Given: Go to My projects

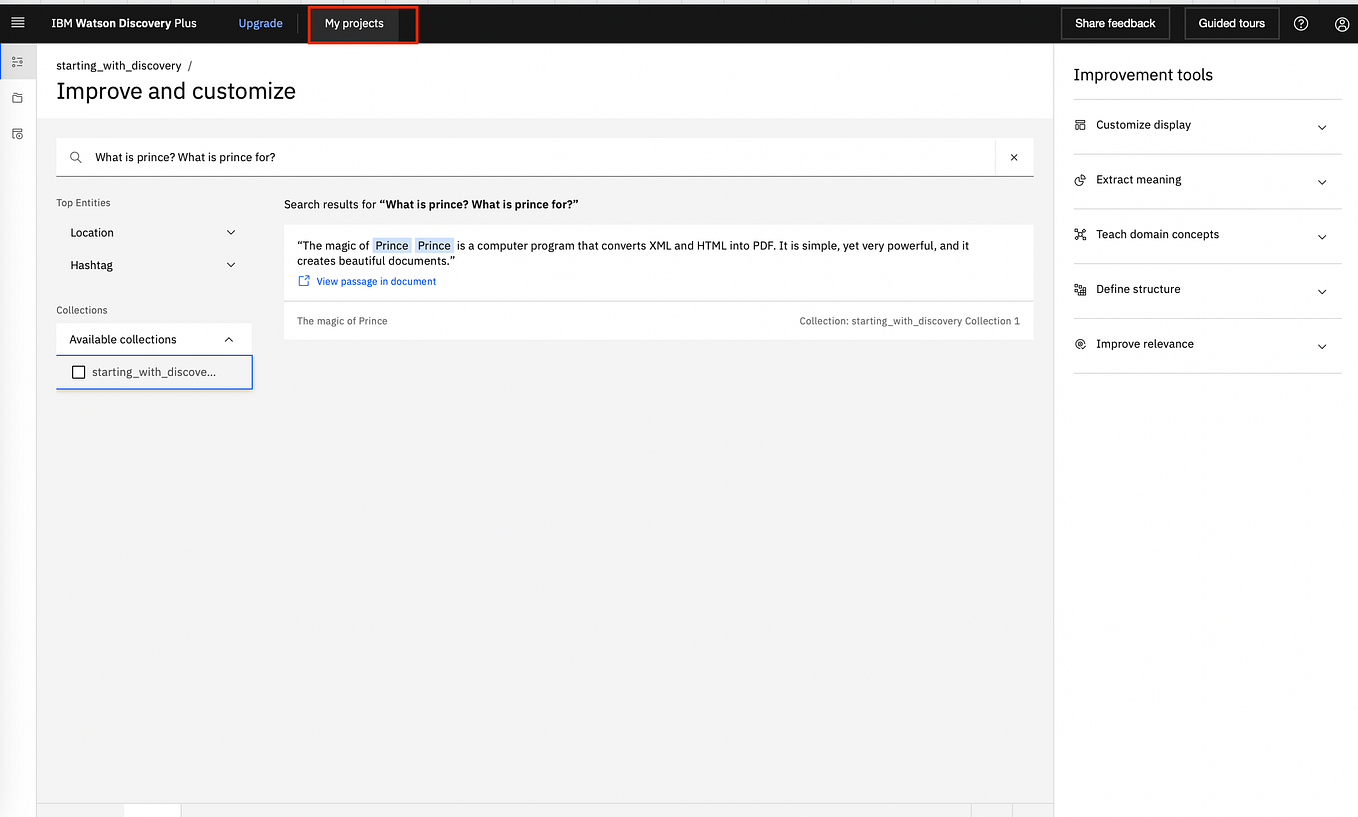Looking at the screenshot, I should click(354, 24).
